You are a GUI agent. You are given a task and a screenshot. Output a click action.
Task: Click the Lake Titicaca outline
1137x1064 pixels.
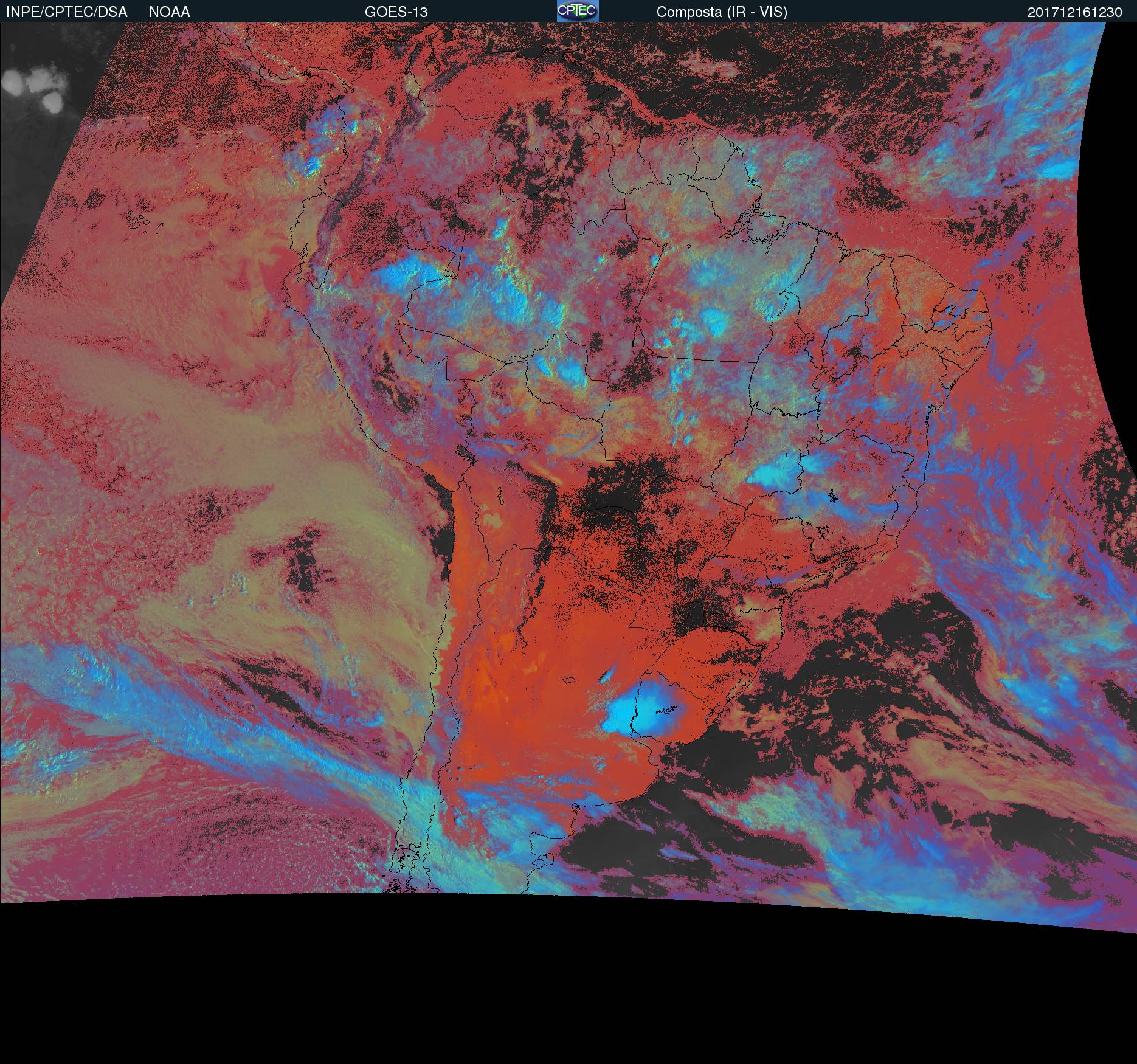[x=465, y=452]
